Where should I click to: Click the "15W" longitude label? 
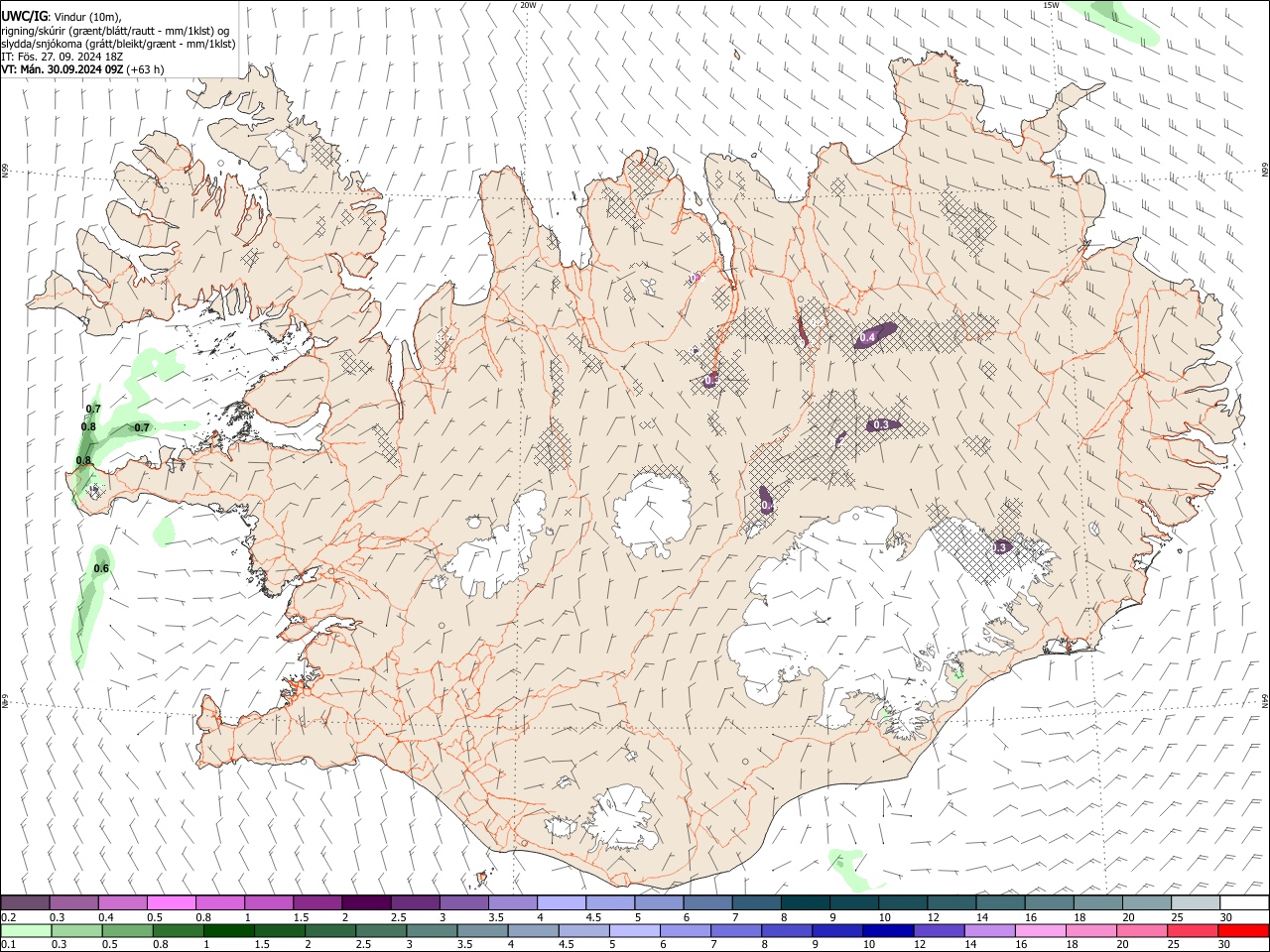click(1051, 5)
